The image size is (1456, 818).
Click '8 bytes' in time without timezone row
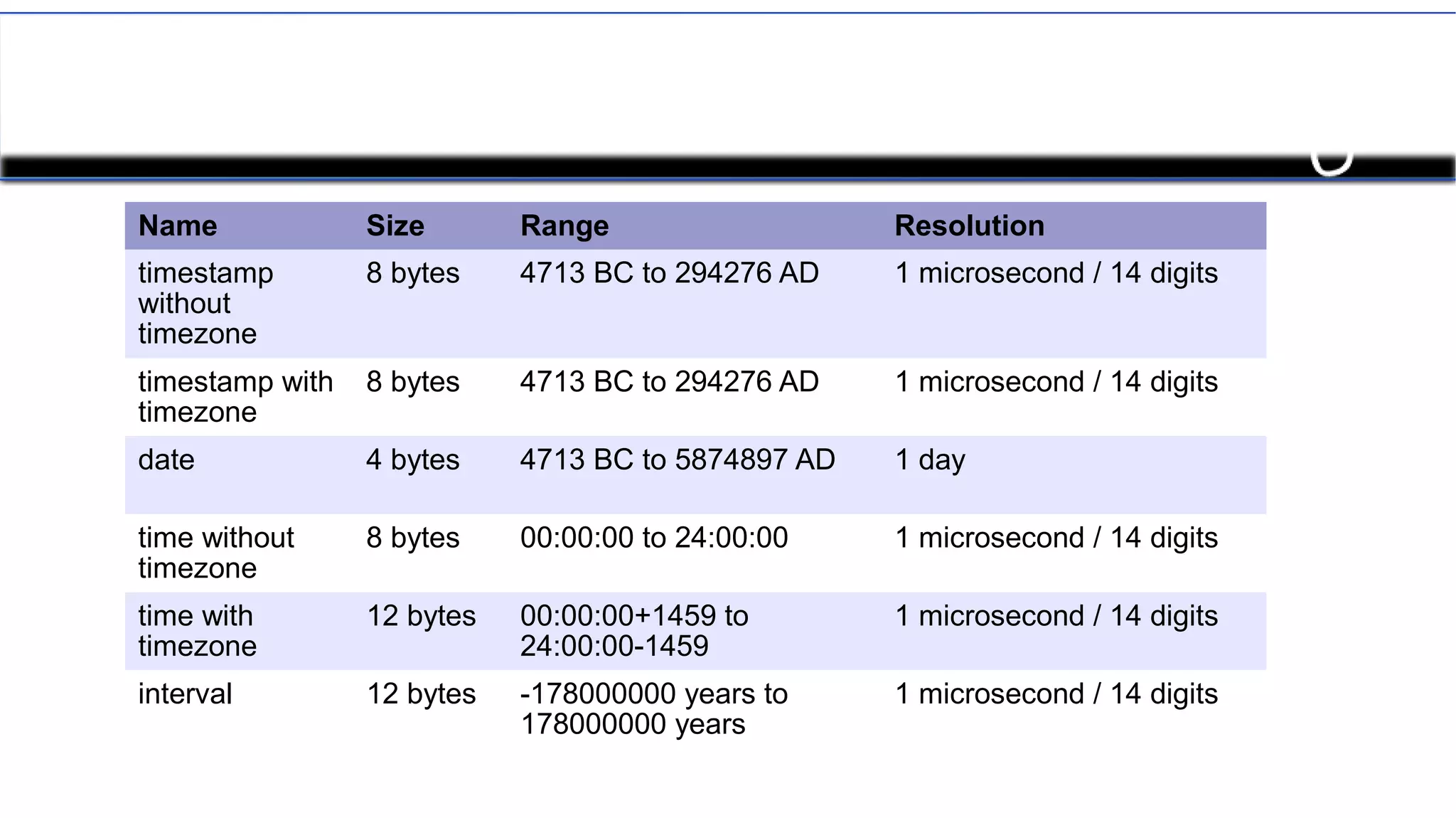pyautogui.click(x=412, y=538)
